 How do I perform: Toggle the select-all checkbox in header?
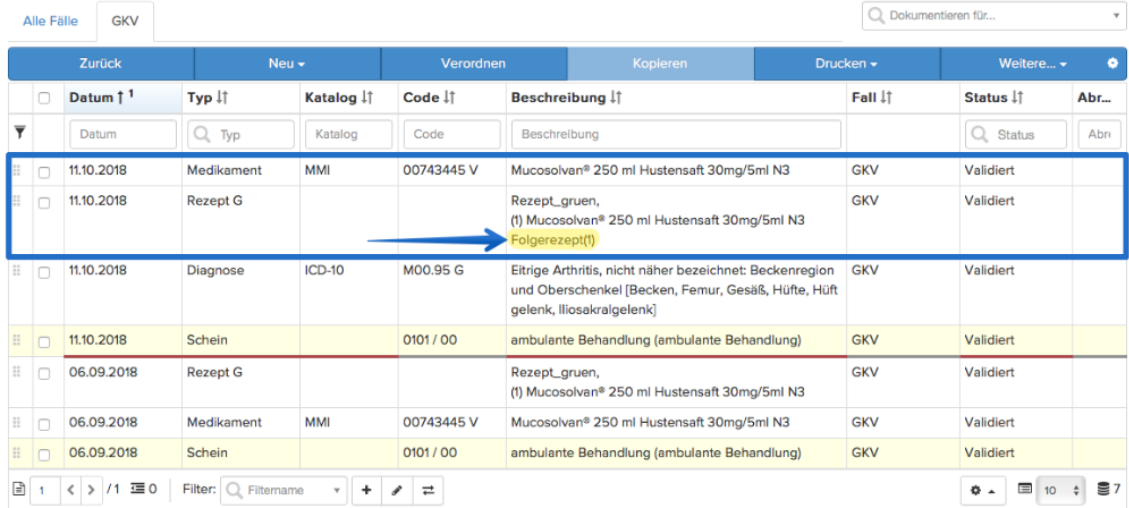(44, 99)
